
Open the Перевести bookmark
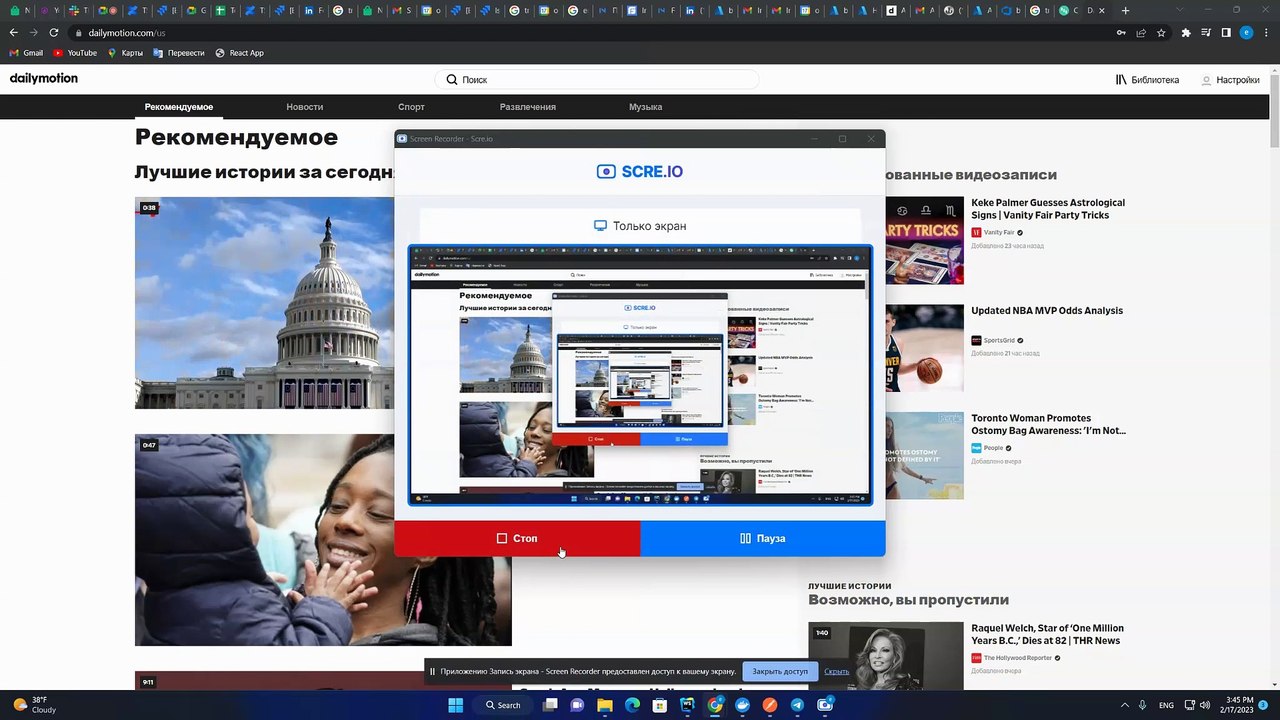click(179, 53)
